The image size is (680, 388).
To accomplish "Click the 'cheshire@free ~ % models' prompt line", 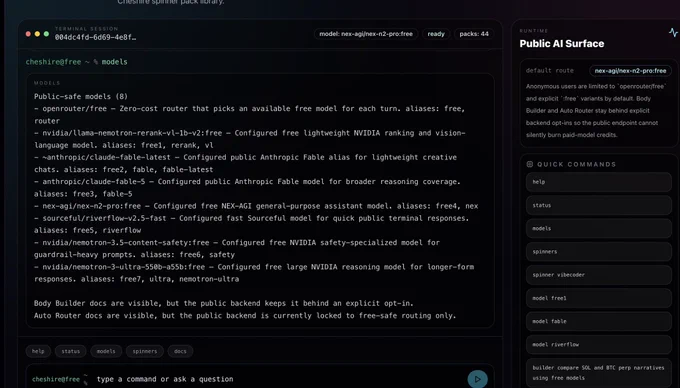I will coord(76,62).
